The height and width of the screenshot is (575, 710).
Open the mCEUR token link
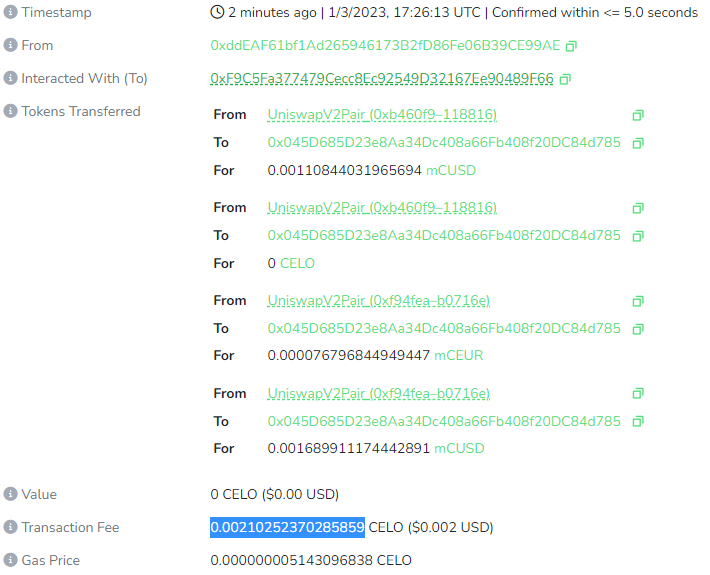(x=459, y=355)
